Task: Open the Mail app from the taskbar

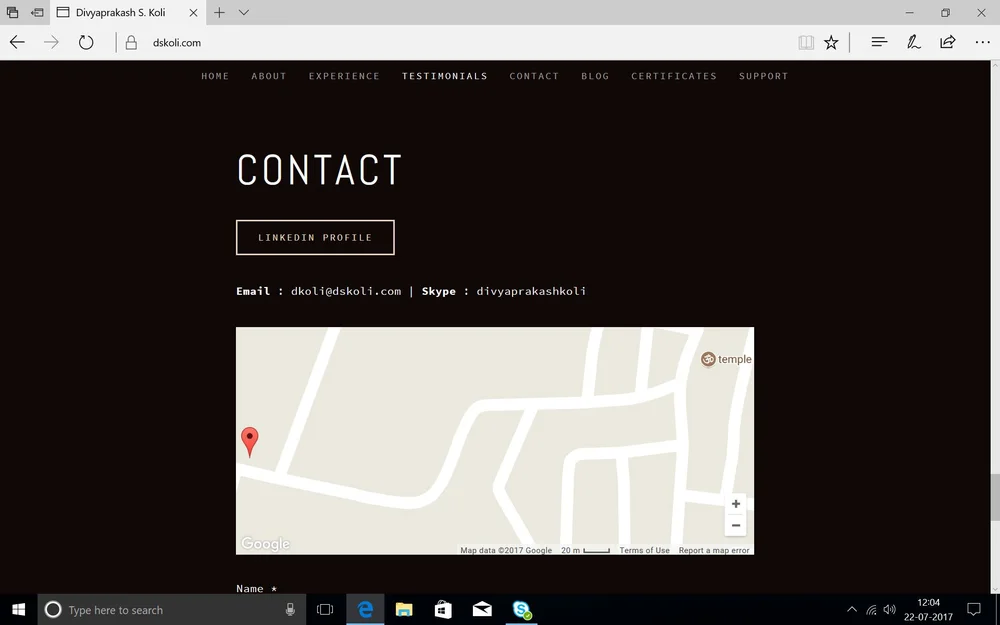Action: [x=481, y=609]
